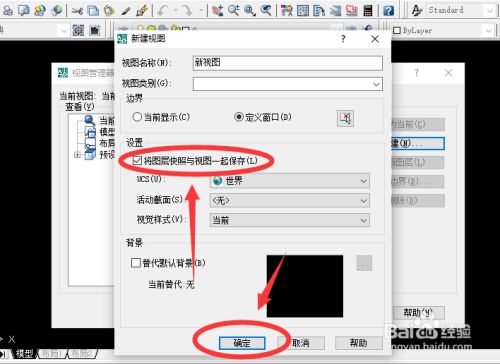Select the Pan hand tool
500x364 pixels.
tap(217, 11)
